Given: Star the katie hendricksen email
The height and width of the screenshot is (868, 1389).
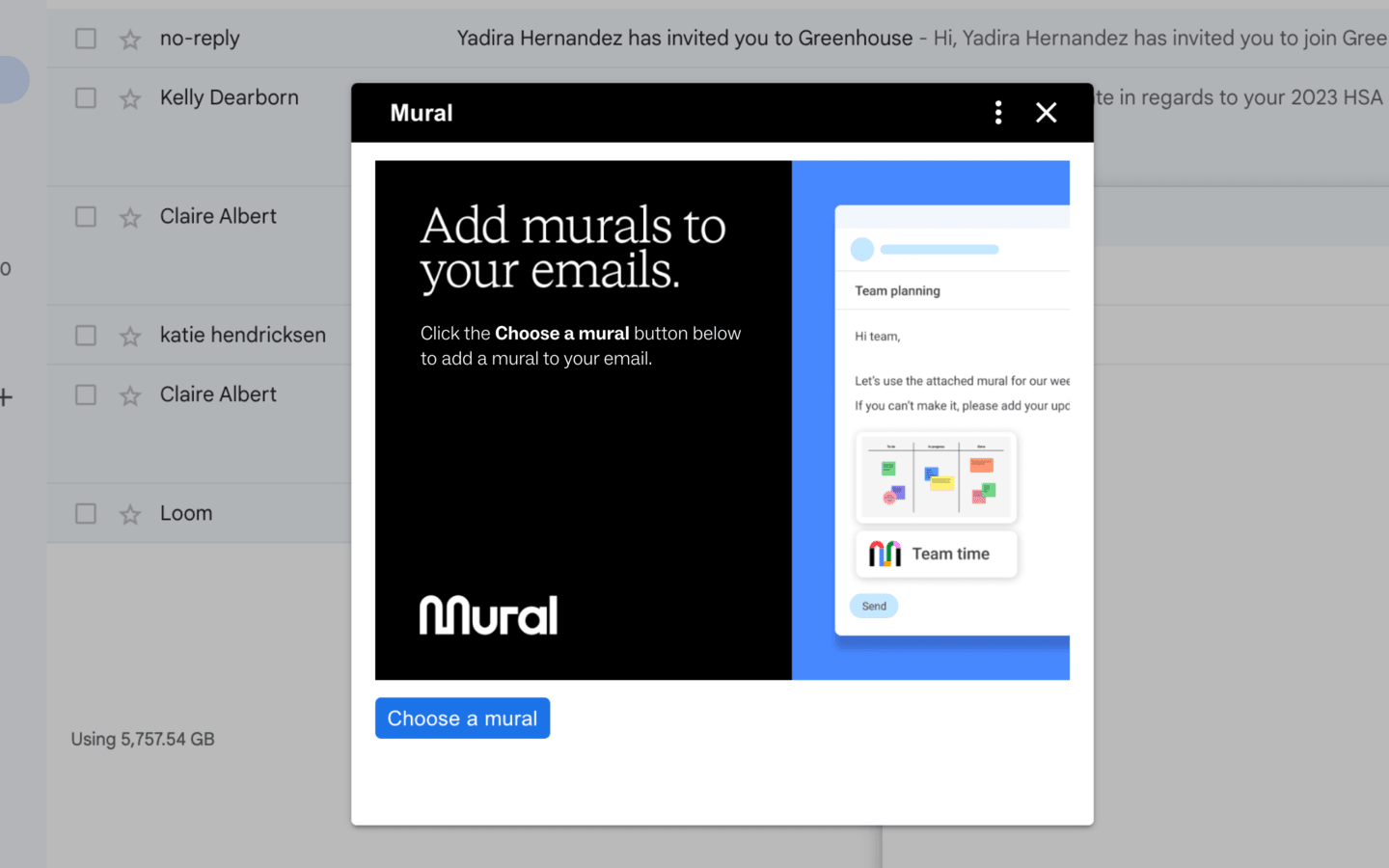Looking at the screenshot, I should click(130, 336).
